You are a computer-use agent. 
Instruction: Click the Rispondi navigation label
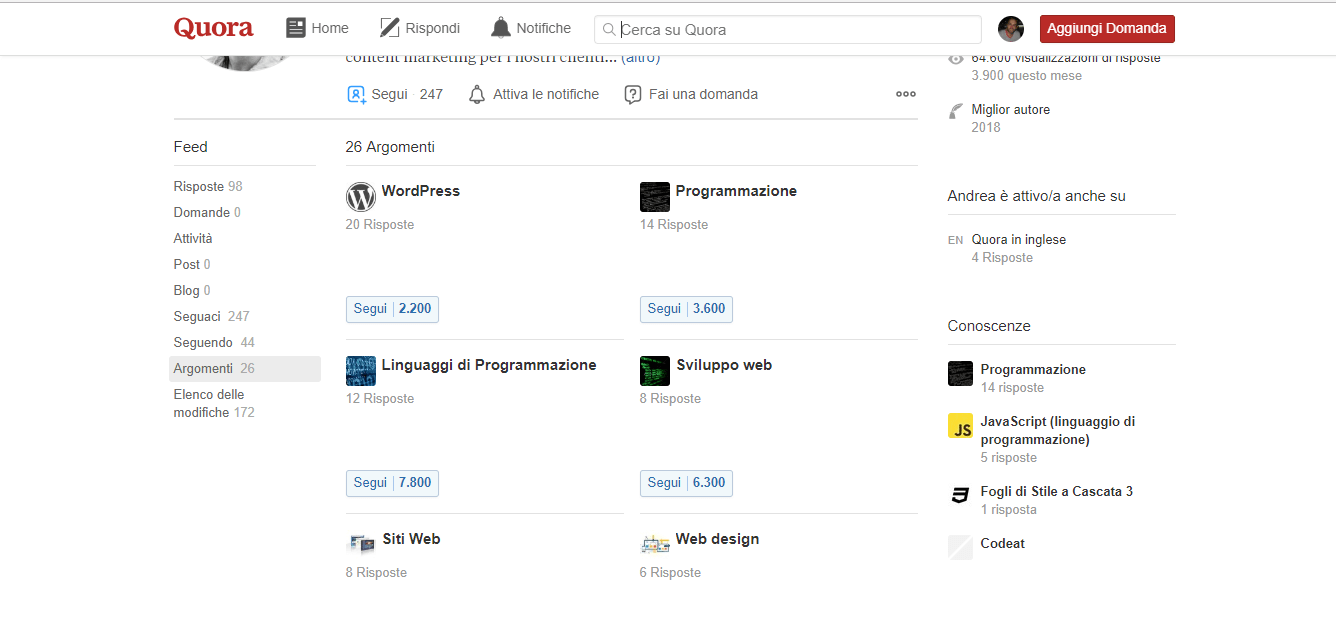(x=433, y=29)
